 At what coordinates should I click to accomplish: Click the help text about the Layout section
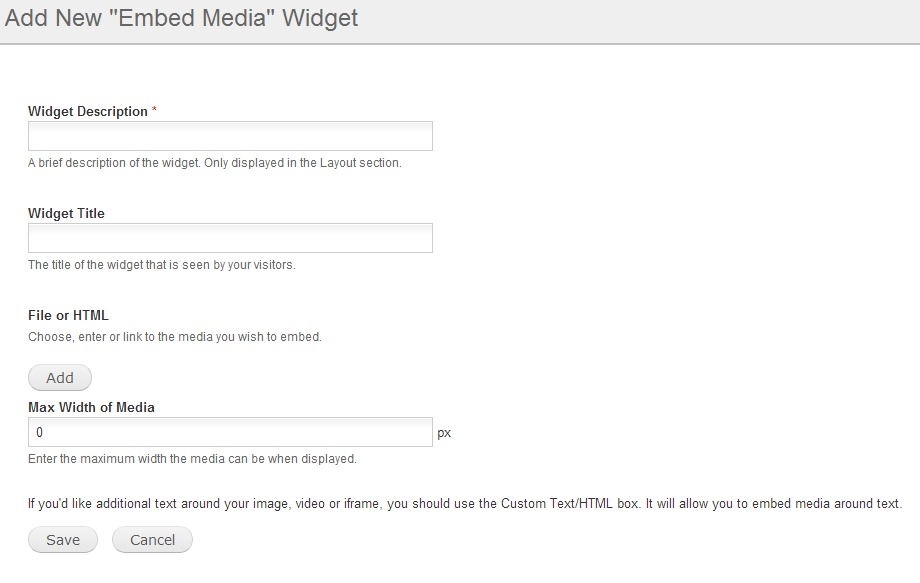(215, 163)
